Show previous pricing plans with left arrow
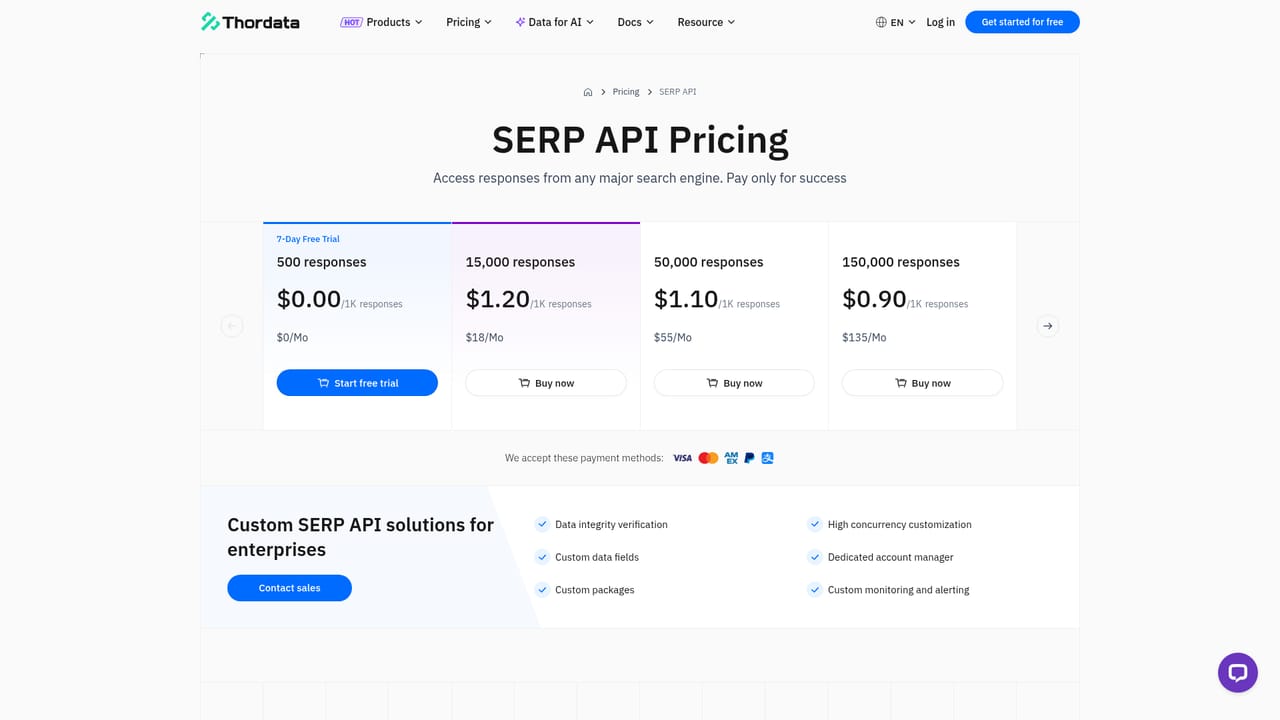 (232, 326)
